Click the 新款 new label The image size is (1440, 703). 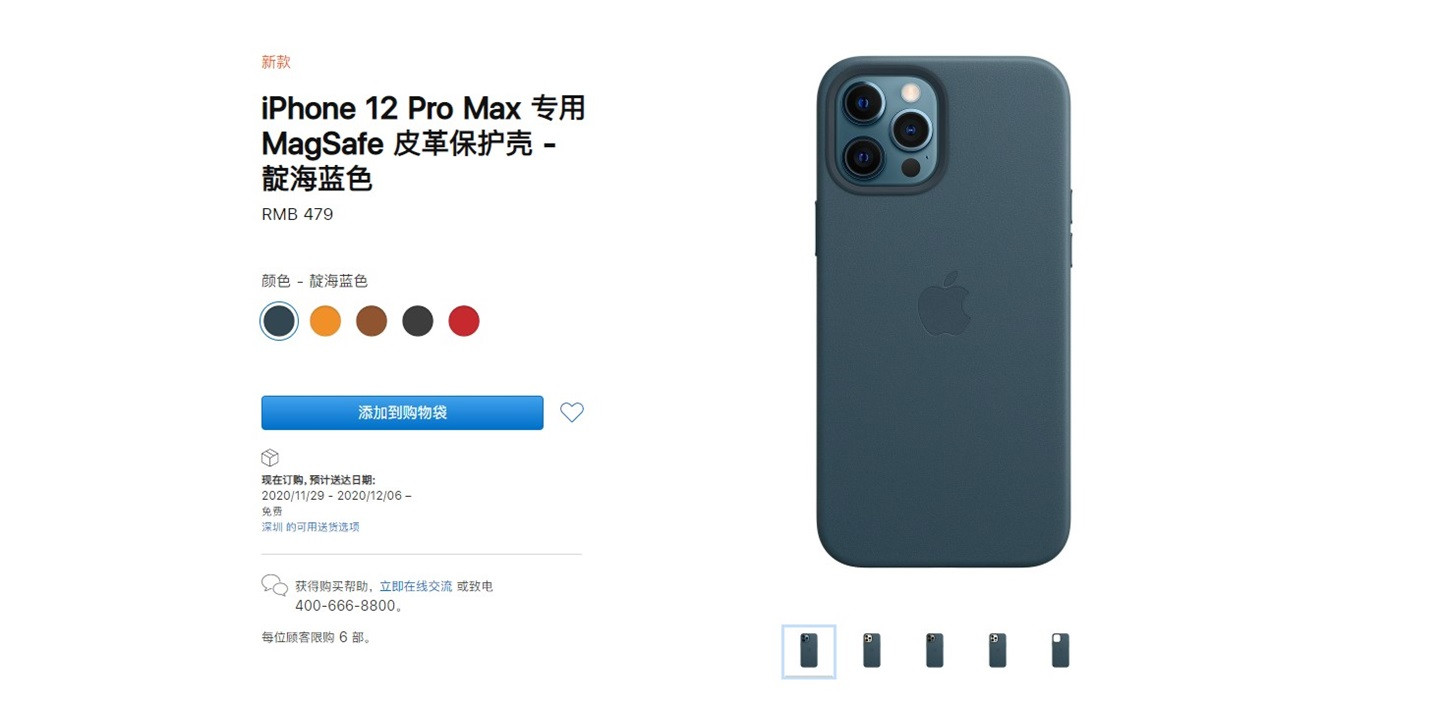pyautogui.click(x=276, y=62)
